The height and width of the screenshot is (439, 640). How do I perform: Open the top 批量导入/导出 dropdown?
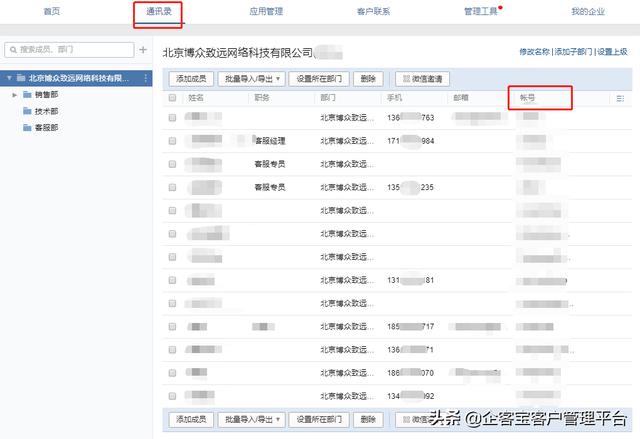point(252,77)
